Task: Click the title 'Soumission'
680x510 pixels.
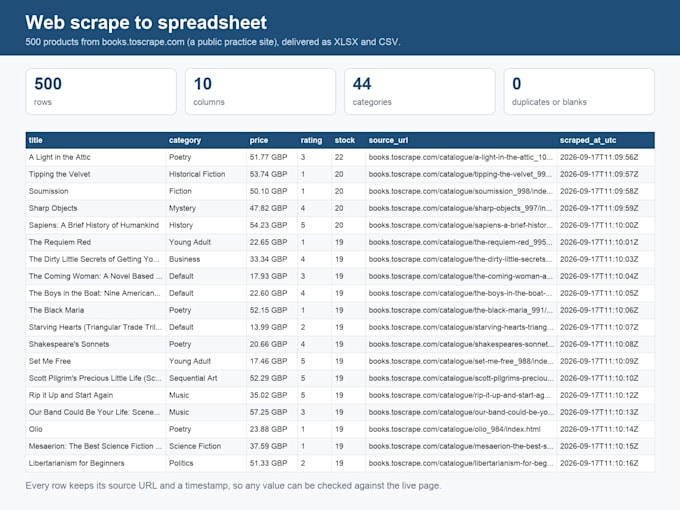Action: [x=49, y=191]
